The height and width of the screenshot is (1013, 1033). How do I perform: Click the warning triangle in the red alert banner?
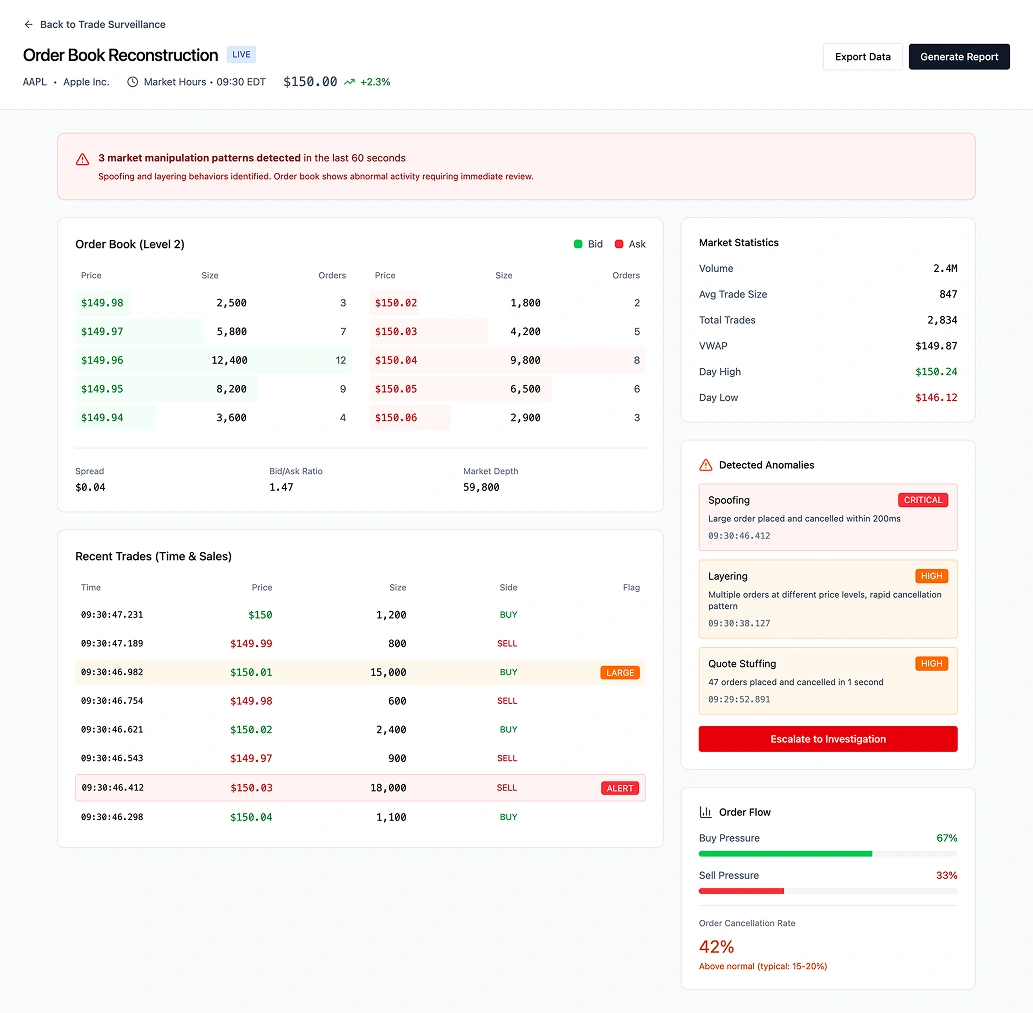[x=82, y=158]
